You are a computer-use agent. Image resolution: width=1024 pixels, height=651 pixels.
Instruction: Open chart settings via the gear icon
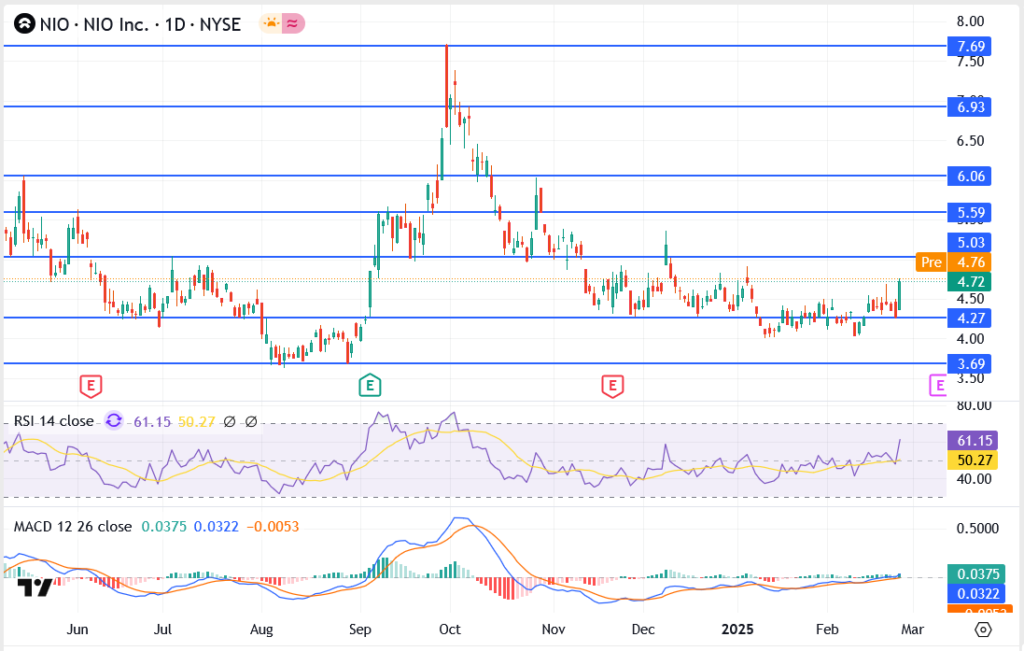tap(983, 630)
